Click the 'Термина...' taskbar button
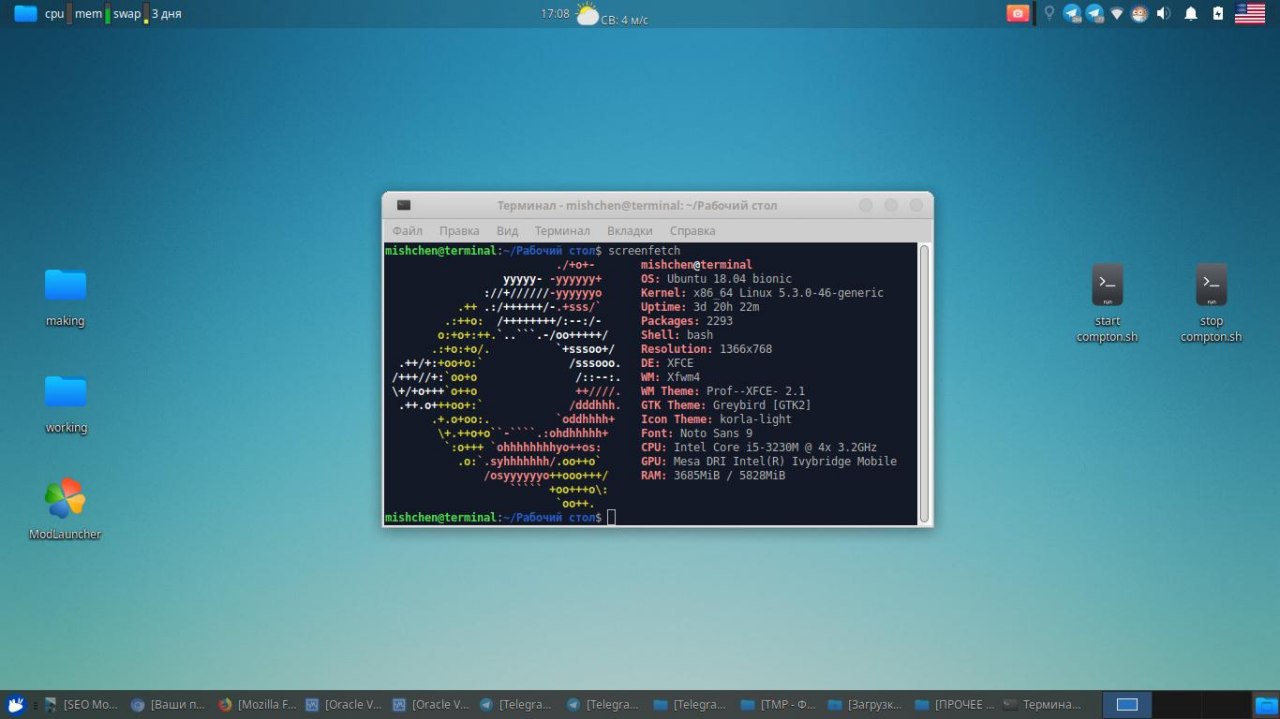The width and height of the screenshot is (1280, 719). click(1041, 705)
